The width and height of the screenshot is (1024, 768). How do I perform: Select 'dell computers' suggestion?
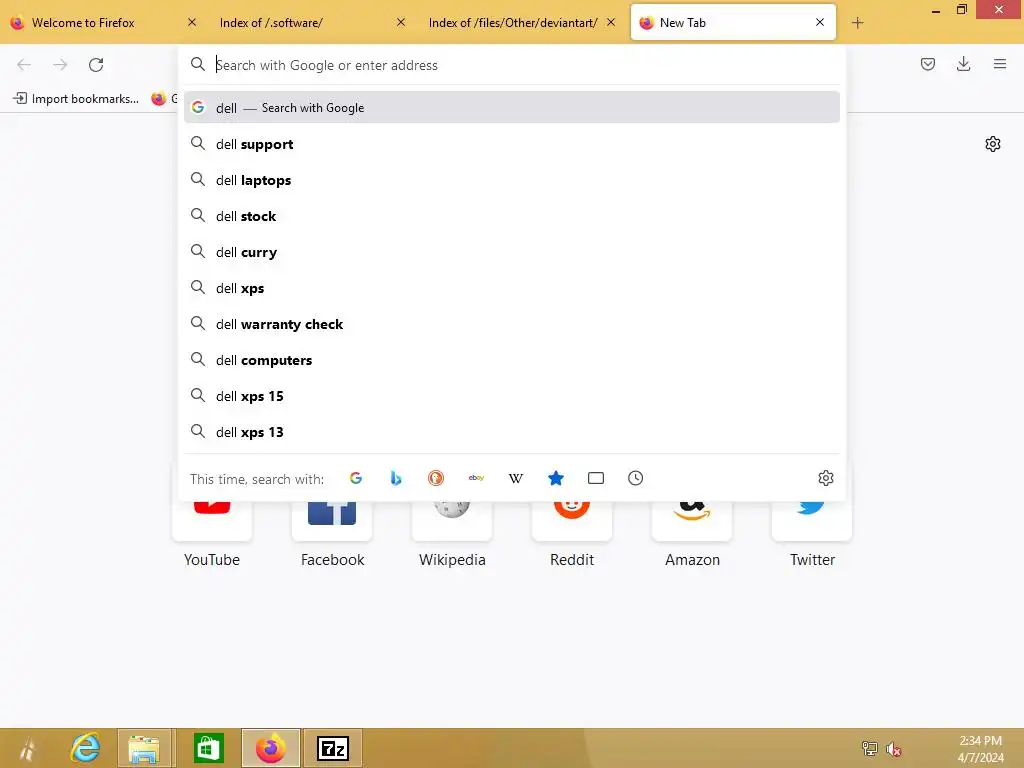point(512,360)
